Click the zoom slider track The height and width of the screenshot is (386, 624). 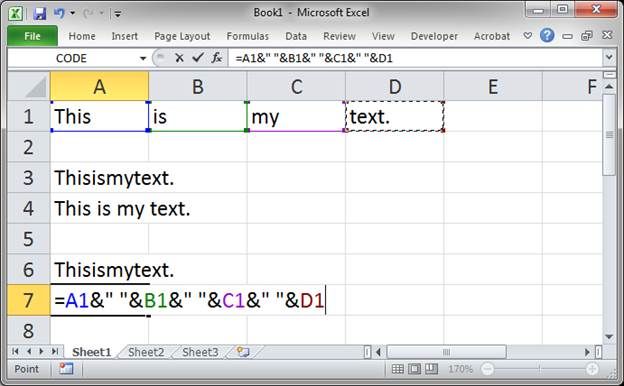pyautogui.click(x=540, y=369)
